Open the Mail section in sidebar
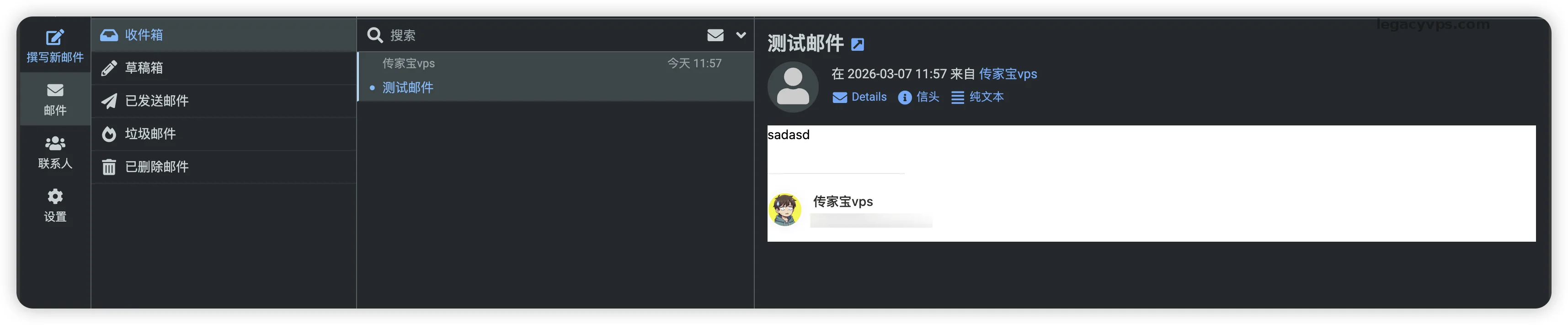 55,99
